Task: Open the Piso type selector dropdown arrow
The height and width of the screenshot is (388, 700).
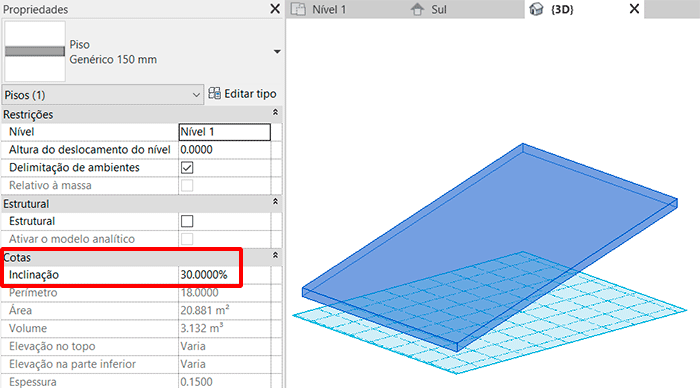Action: coord(277,52)
